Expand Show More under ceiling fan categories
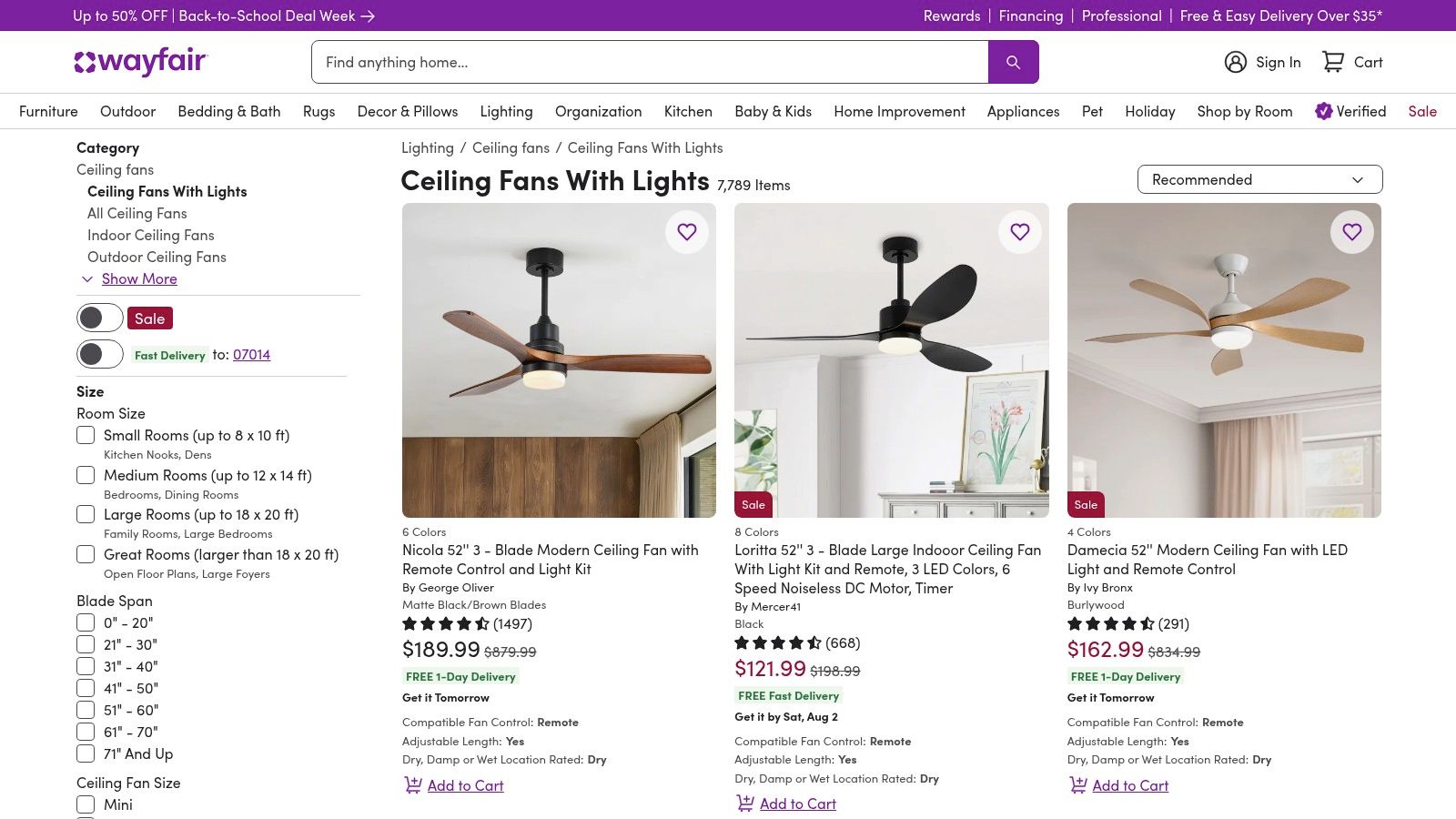This screenshot has height=819, width=1456. click(138, 278)
